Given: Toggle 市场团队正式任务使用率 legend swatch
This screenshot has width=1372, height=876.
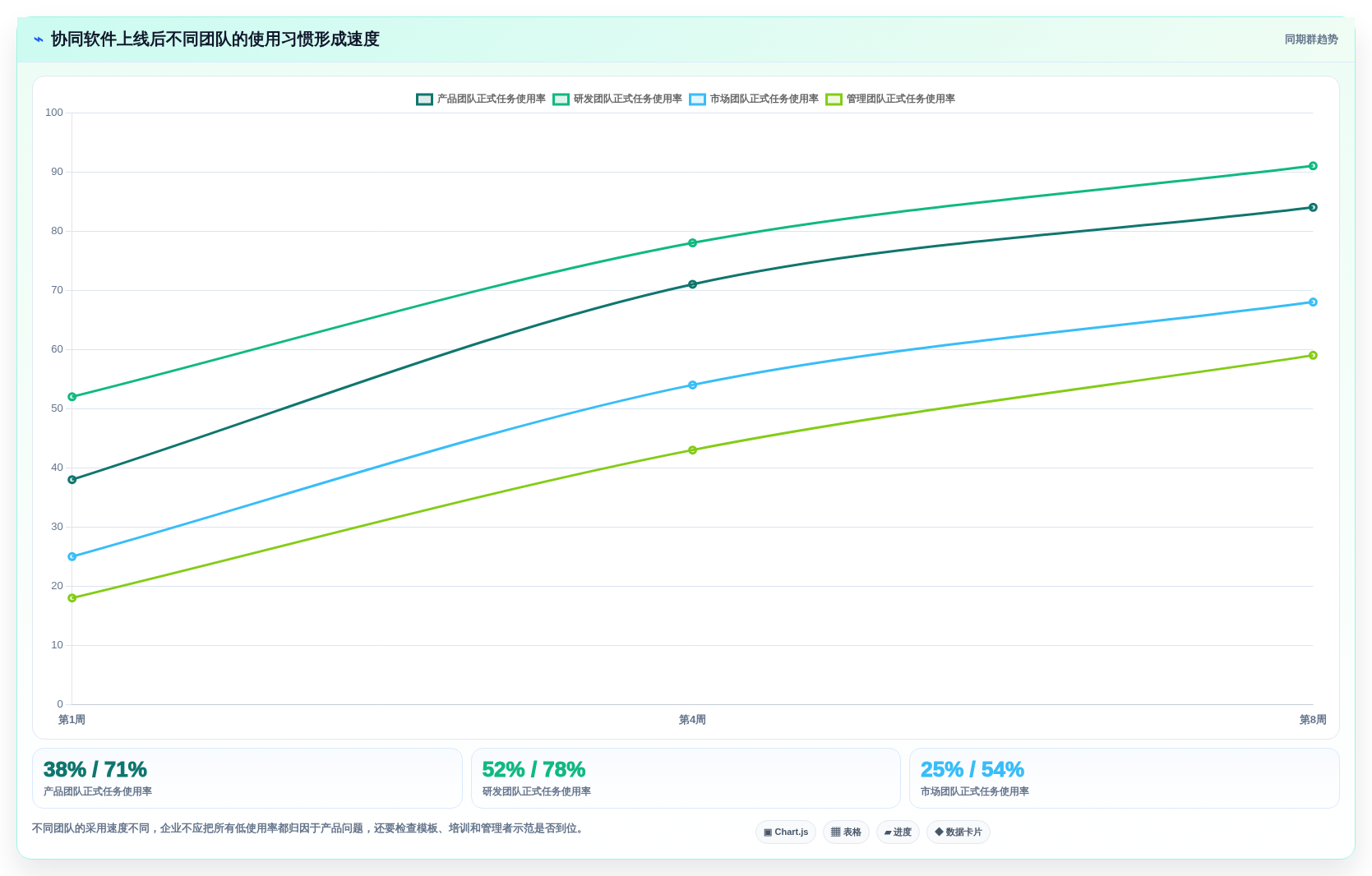Looking at the screenshot, I should pos(697,99).
